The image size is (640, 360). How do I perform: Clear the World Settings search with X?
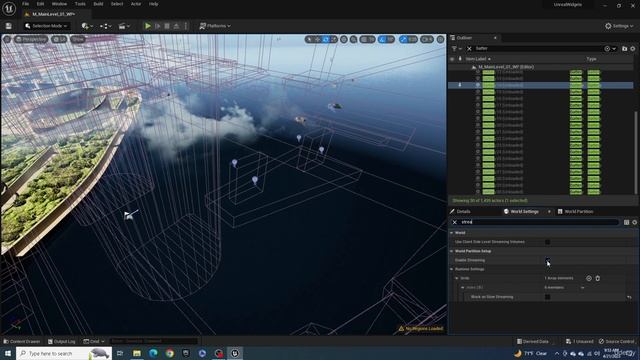(x=455, y=222)
